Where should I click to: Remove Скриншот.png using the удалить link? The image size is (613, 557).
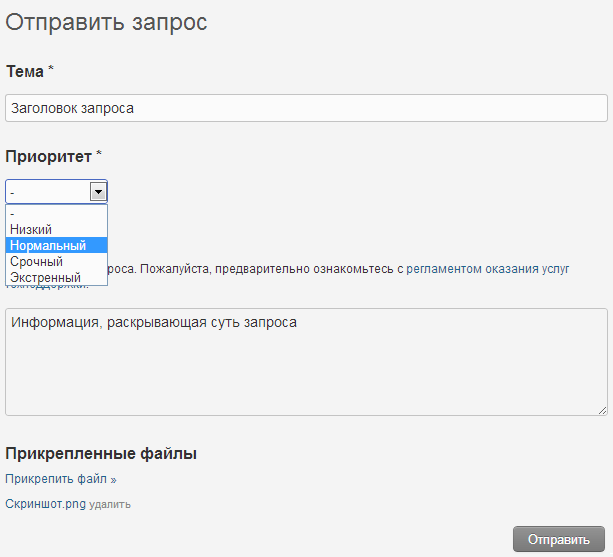pos(110,505)
